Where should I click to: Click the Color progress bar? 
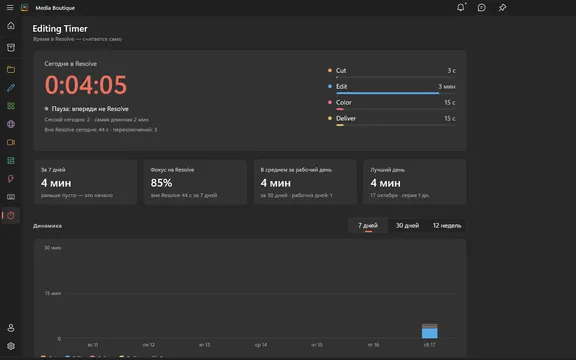pyautogui.click(x=396, y=109)
